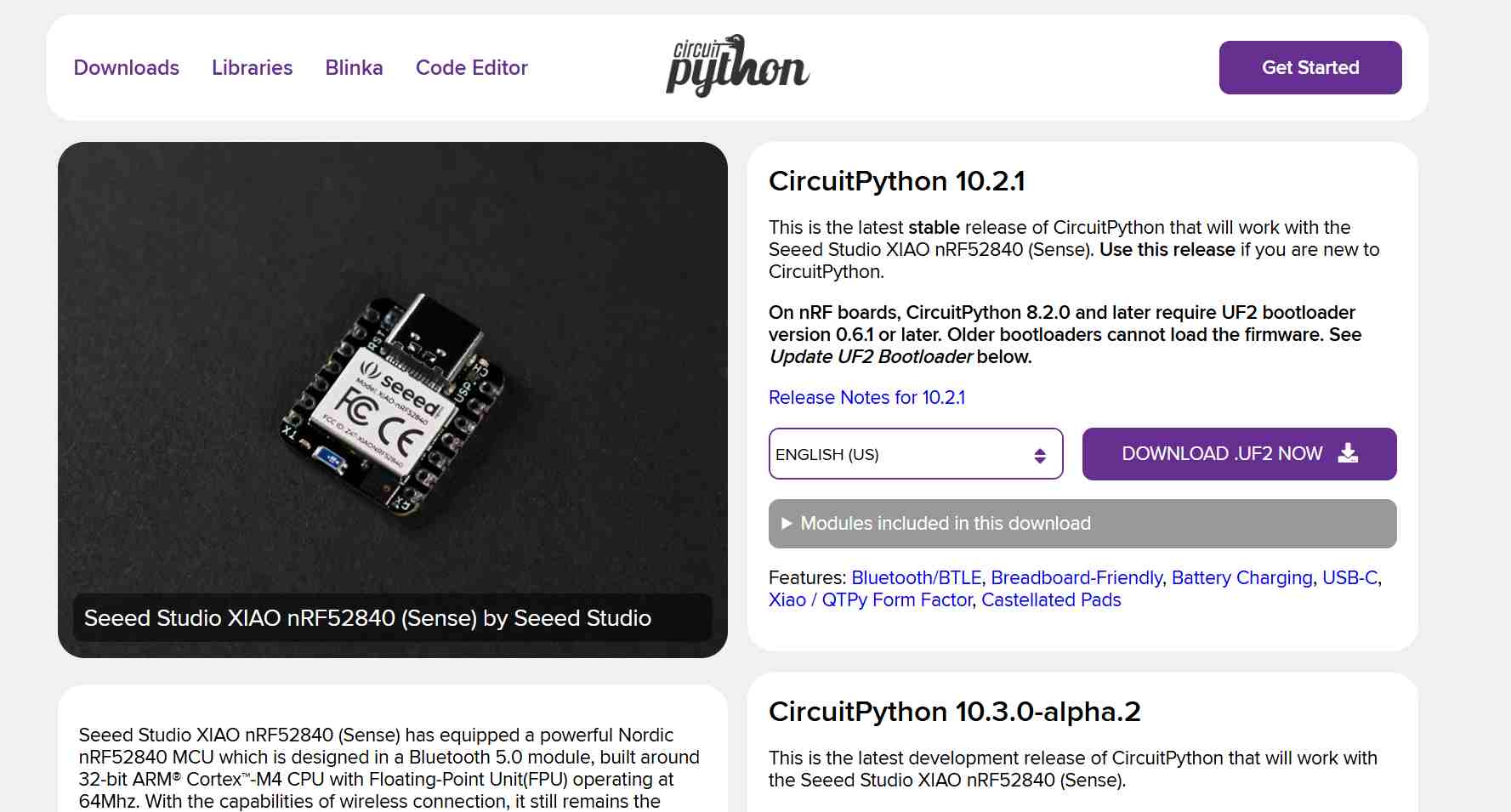Viewport: 1511px width, 812px height.
Task: Open Release Notes for 10.2.1
Action: tap(866, 397)
